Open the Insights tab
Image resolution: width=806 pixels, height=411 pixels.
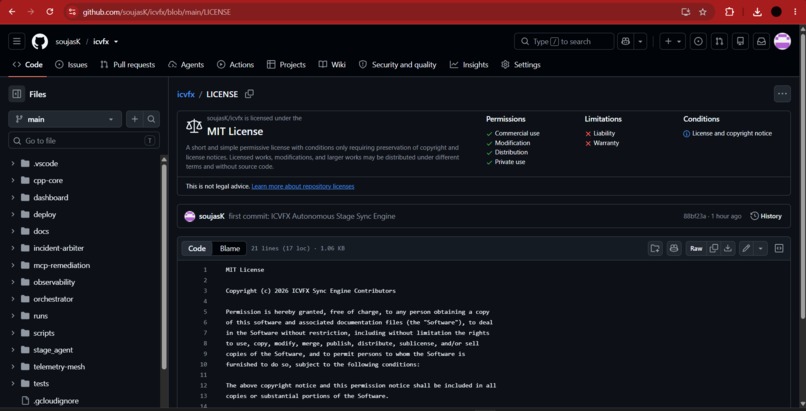click(x=469, y=65)
